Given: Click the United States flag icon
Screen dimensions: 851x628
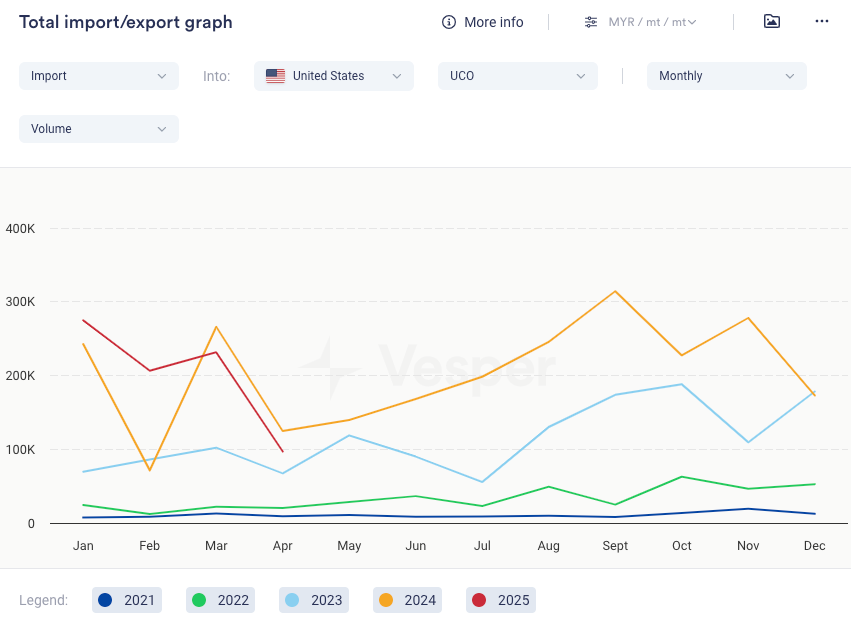Looking at the screenshot, I should [275, 76].
